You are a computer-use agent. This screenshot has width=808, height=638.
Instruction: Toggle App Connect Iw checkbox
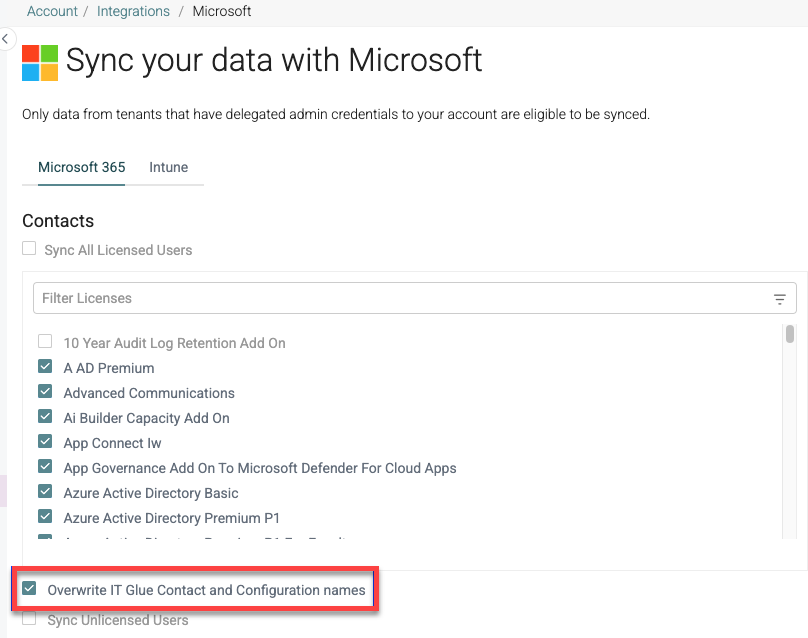(45, 442)
